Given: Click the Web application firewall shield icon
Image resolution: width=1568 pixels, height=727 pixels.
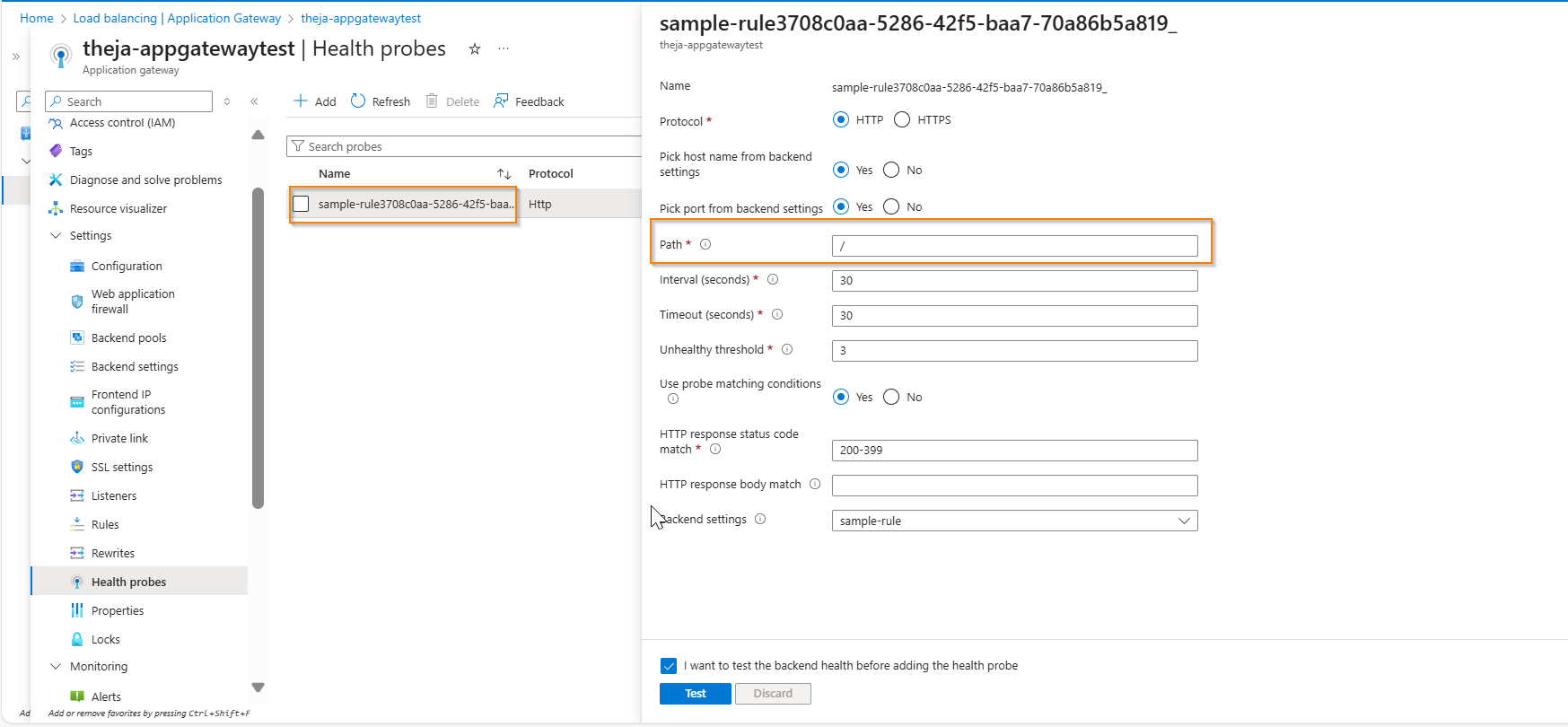Looking at the screenshot, I should 77,302.
